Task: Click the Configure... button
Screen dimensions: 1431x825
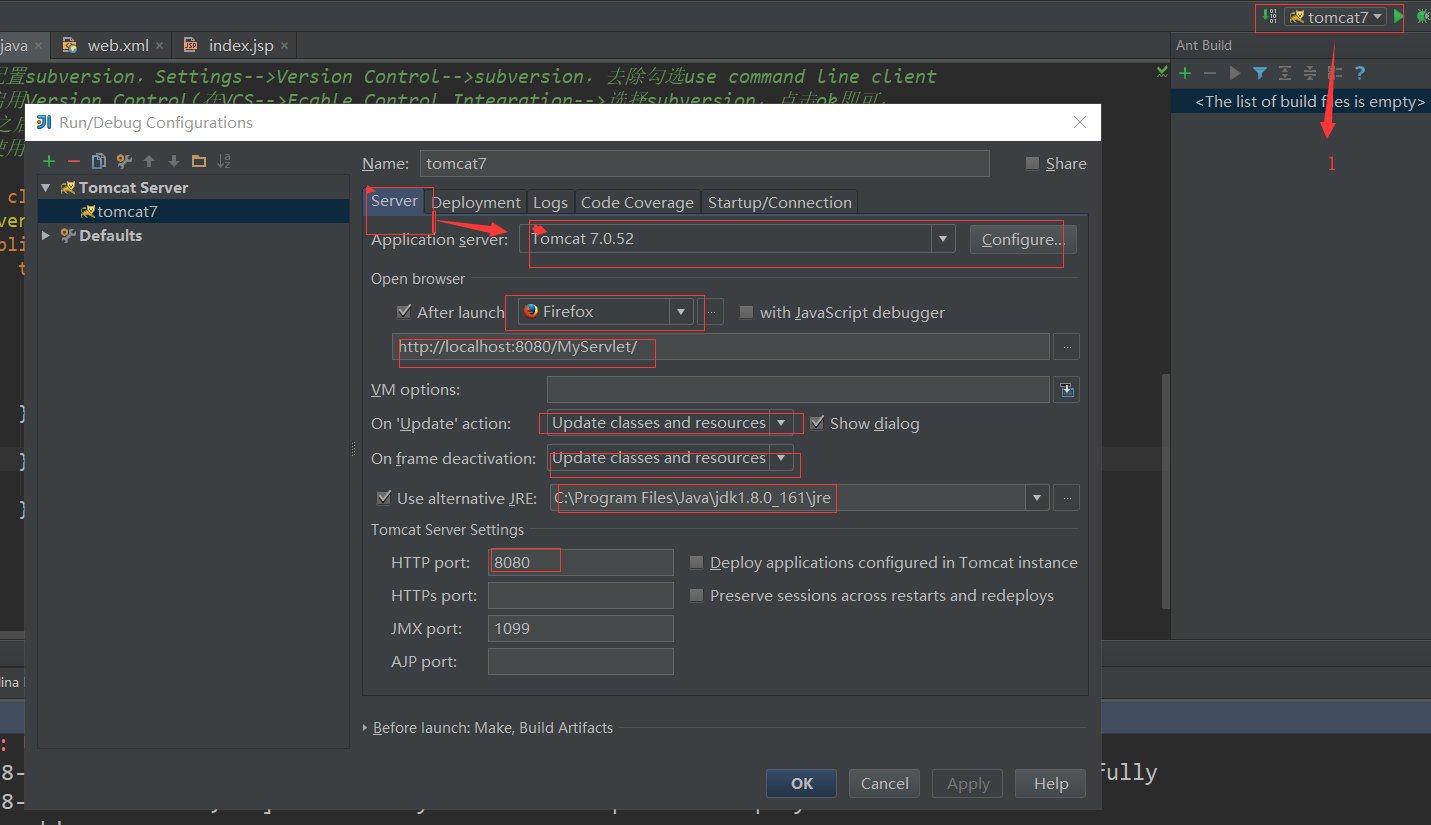Action: click(x=1023, y=239)
